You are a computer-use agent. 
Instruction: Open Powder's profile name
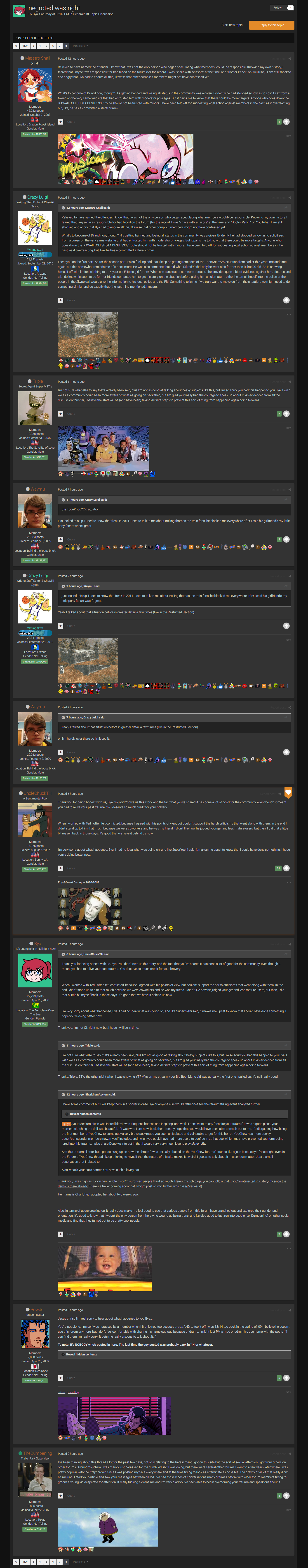tap(37, 1310)
